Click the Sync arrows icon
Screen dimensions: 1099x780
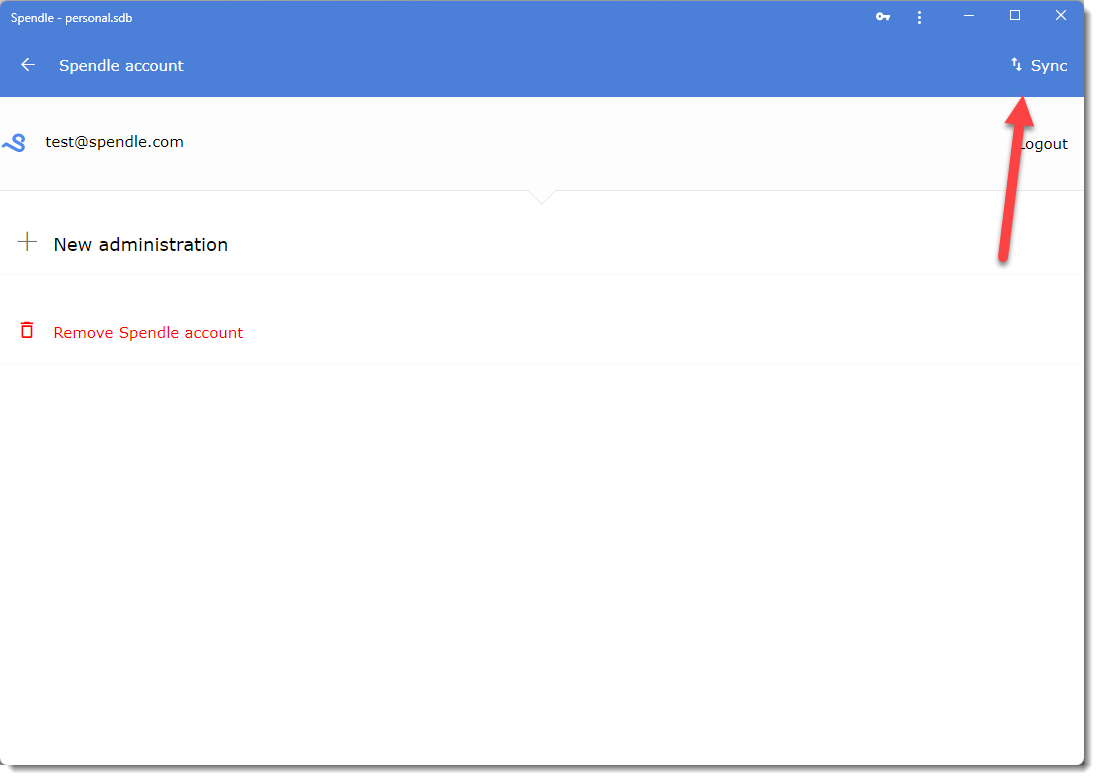(x=1016, y=65)
